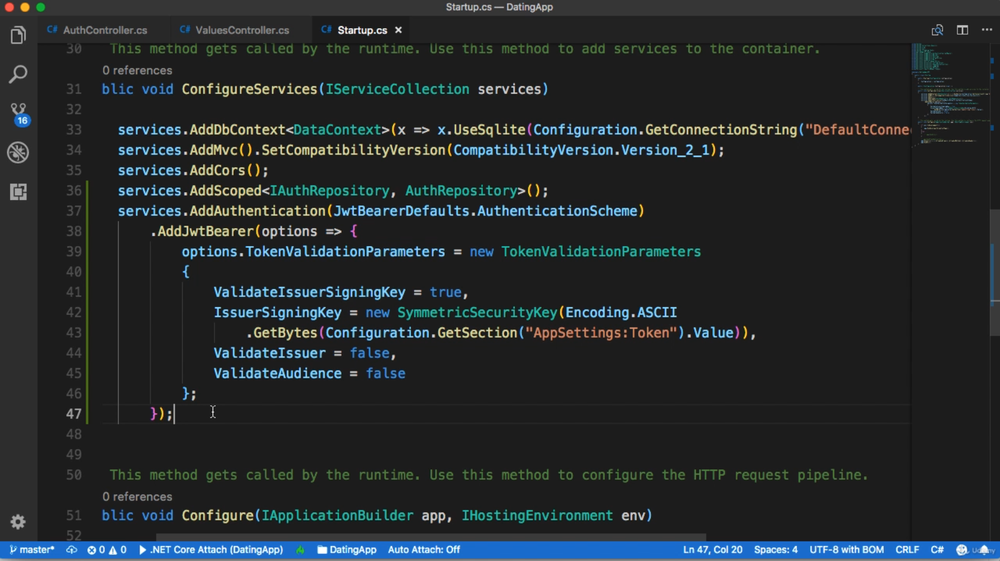Click the DatingApp folder status item
The image size is (1000, 561).
click(347, 550)
